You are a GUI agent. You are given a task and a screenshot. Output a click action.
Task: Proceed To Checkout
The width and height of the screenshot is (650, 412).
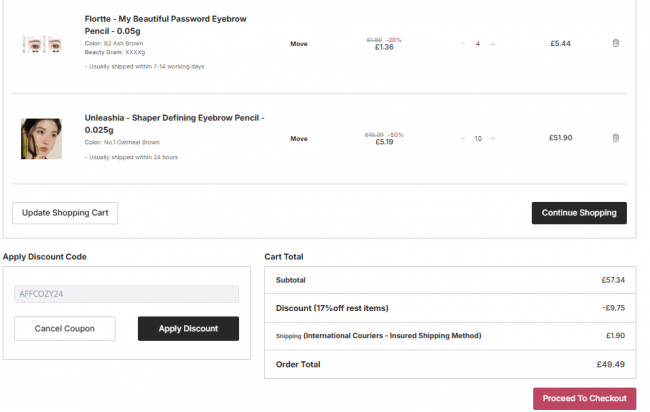(585, 399)
